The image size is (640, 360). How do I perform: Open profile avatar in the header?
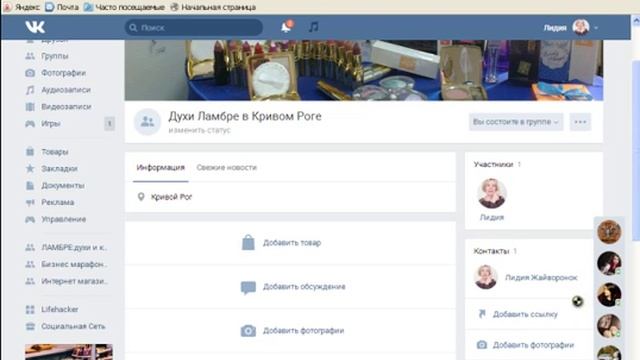pyautogui.click(x=580, y=27)
